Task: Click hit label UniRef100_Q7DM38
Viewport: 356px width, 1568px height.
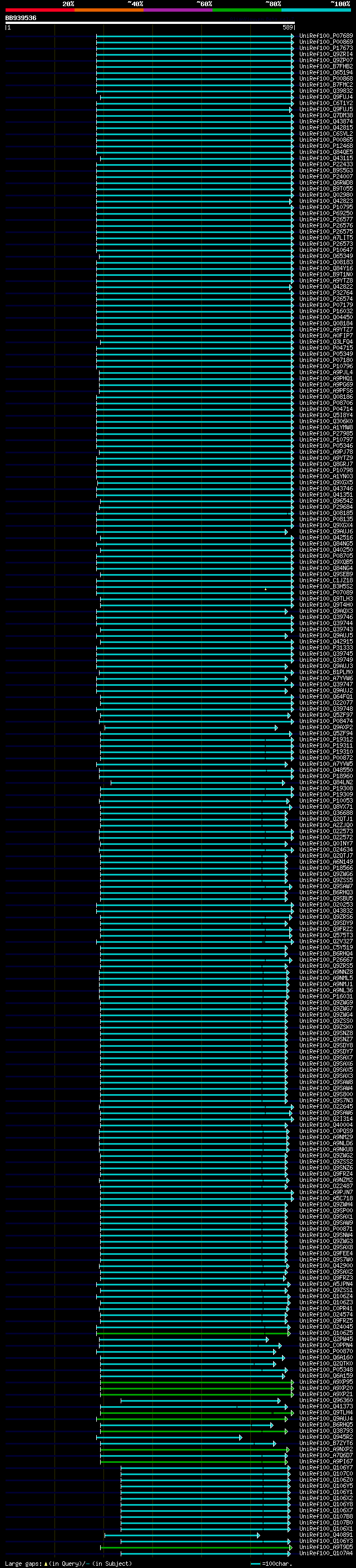Action: coord(325,116)
